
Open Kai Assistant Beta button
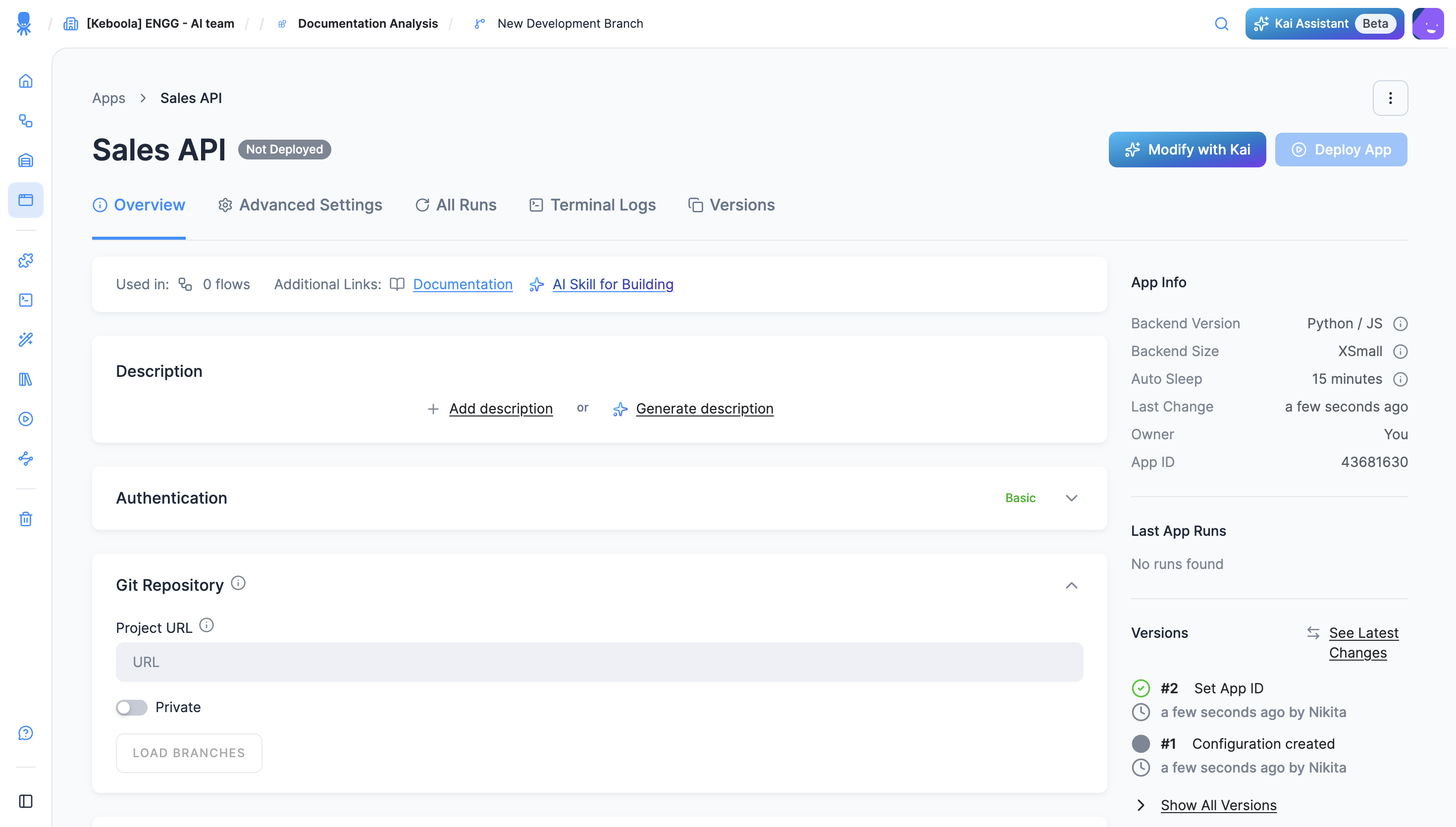coord(1324,24)
